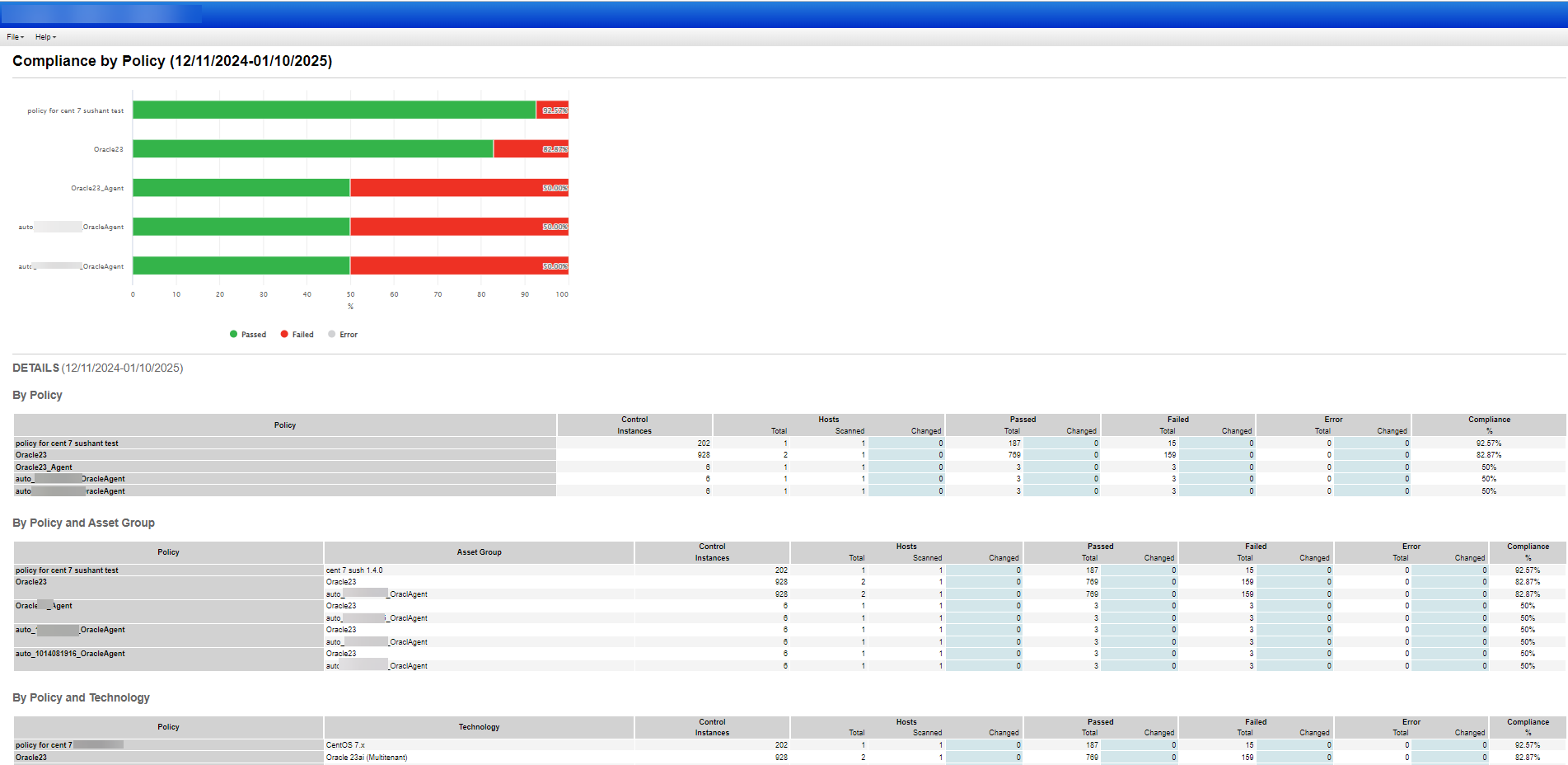1568x765 pixels.
Task: Expand the Help dropdown arrow
Action: coord(54,36)
